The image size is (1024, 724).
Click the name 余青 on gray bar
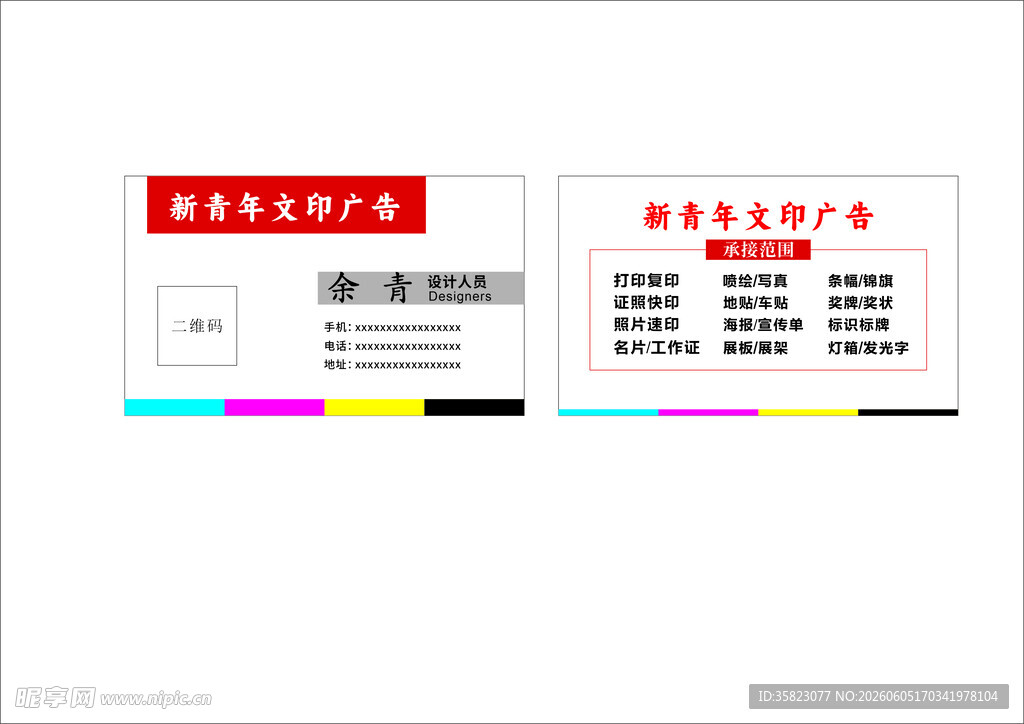(x=370, y=288)
